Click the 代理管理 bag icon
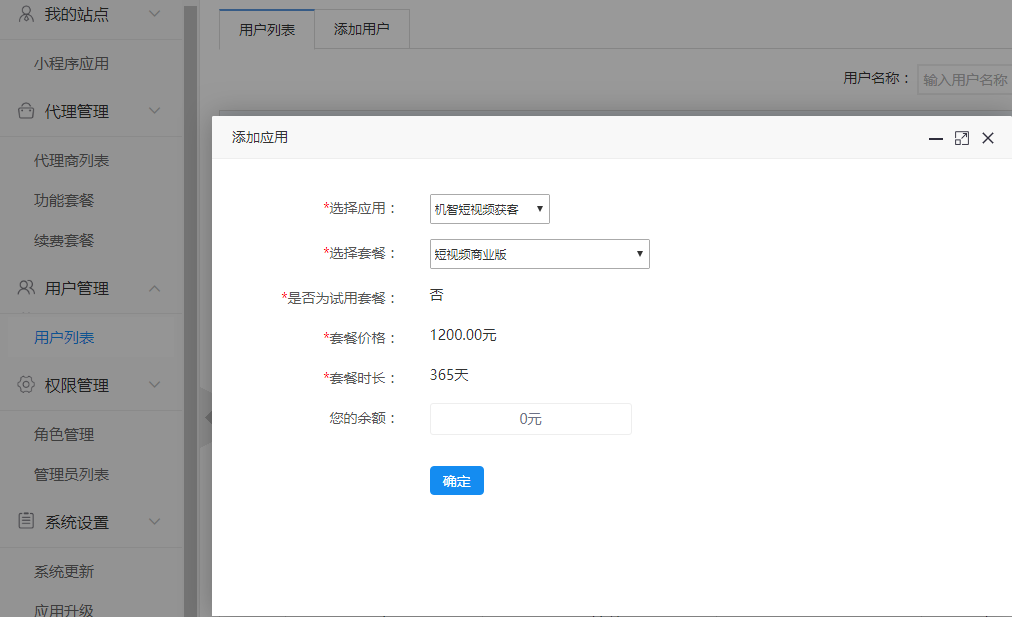The image size is (1012, 617). point(26,111)
